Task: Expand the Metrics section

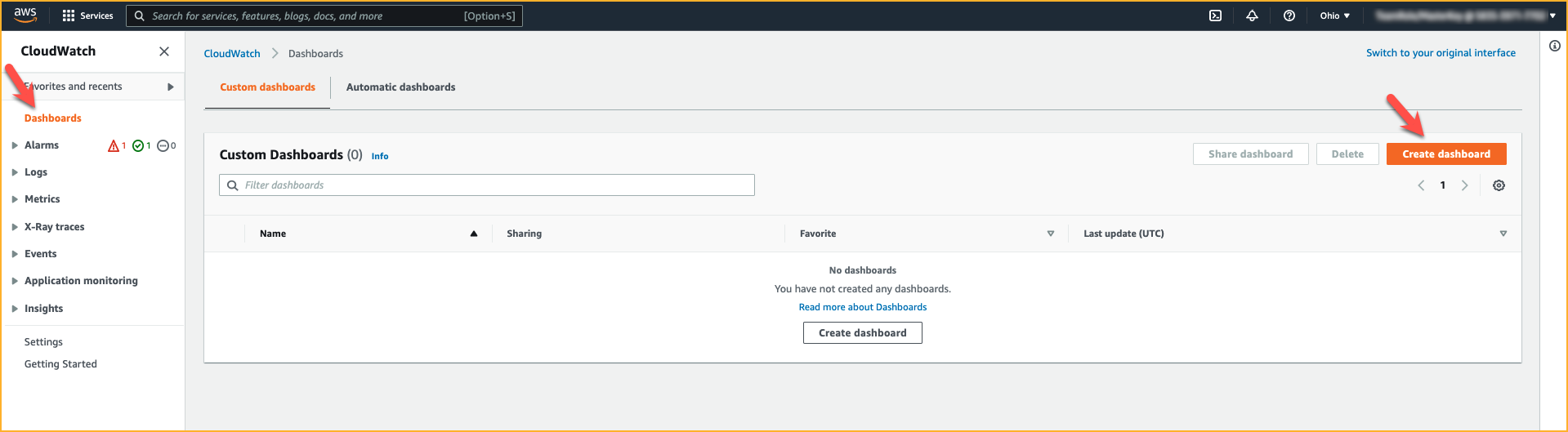Action: click(x=15, y=199)
